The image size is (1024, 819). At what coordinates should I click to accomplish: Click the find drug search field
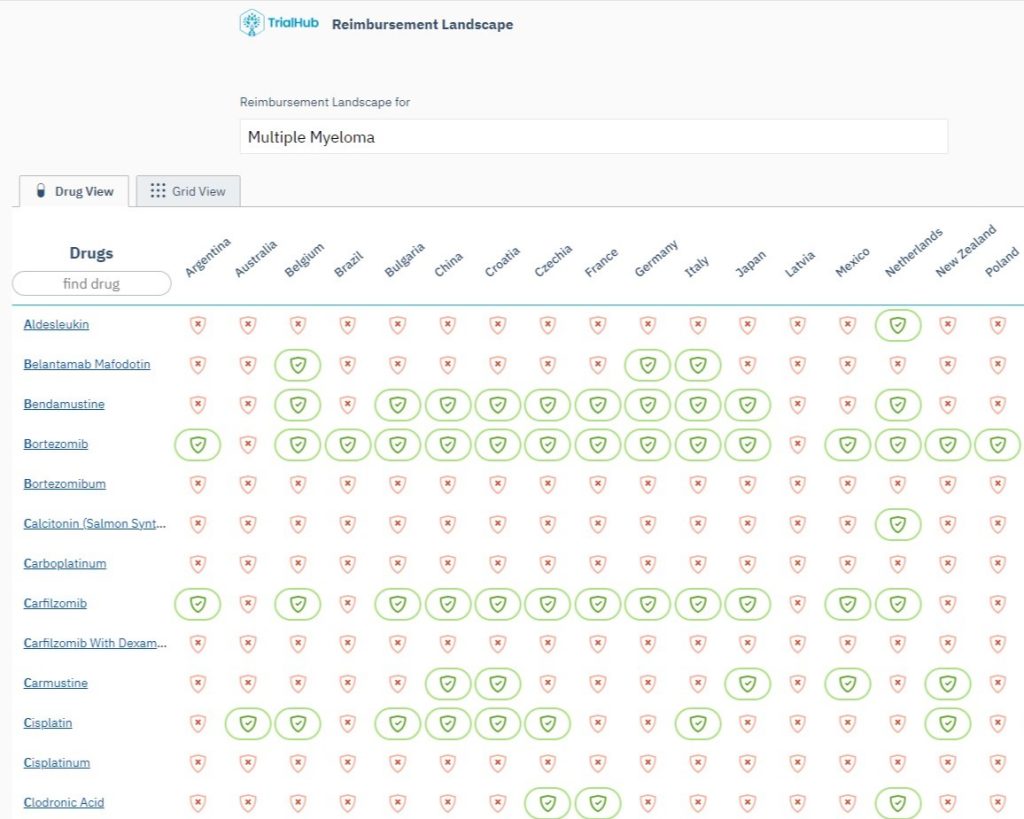click(91, 284)
